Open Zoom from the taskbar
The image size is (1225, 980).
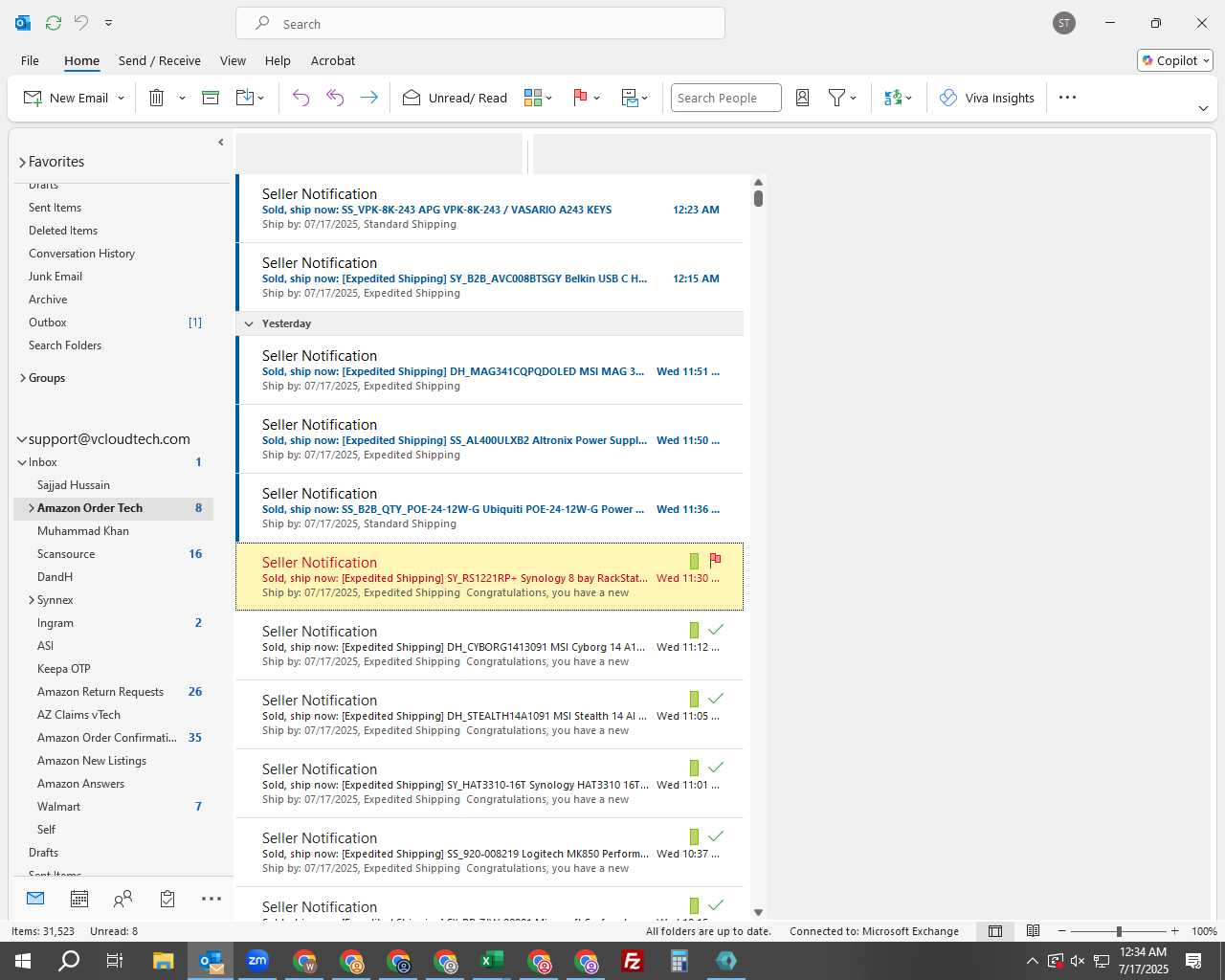[x=257, y=961]
